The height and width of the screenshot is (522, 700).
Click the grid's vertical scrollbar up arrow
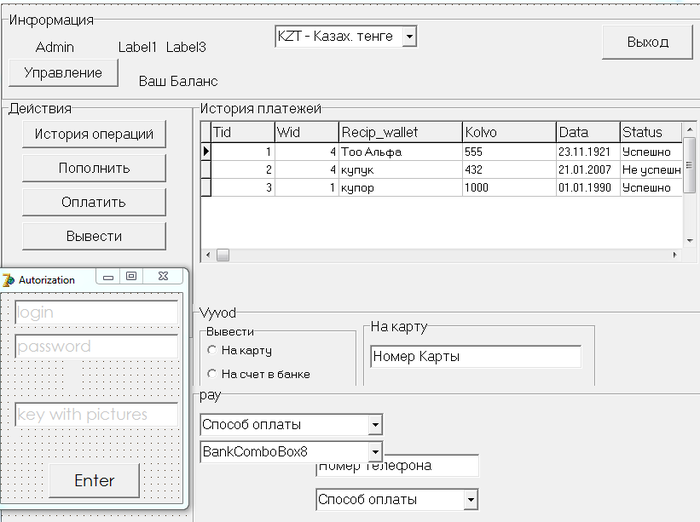tap(689, 131)
